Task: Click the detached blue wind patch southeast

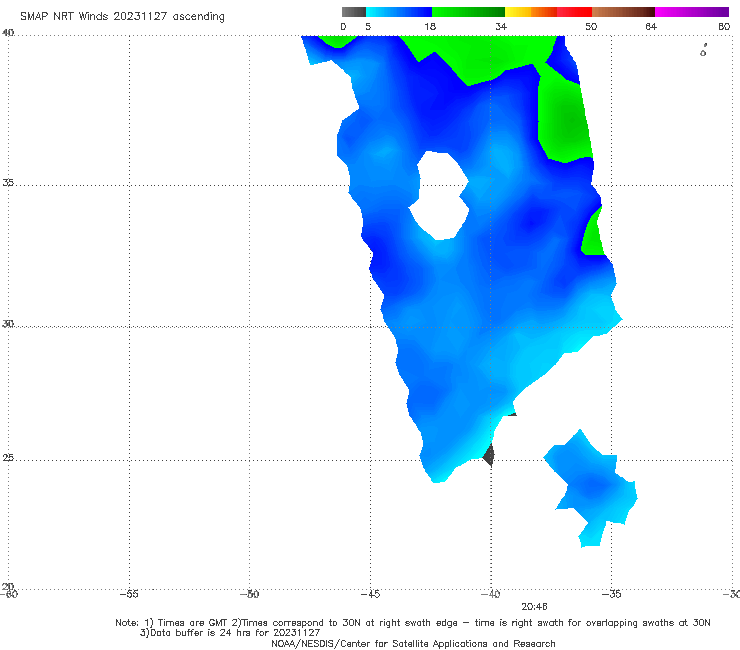Action: pos(591,488)
